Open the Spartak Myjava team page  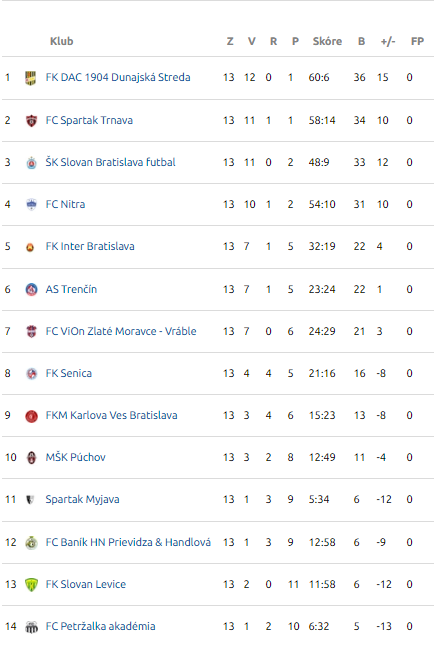82,499
